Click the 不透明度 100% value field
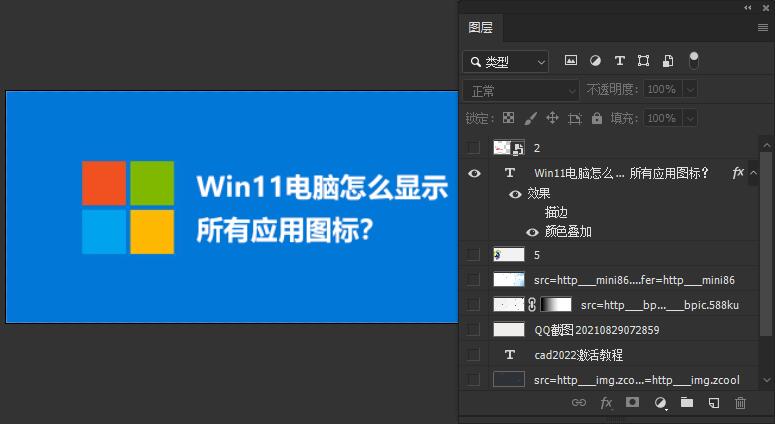 663,89
